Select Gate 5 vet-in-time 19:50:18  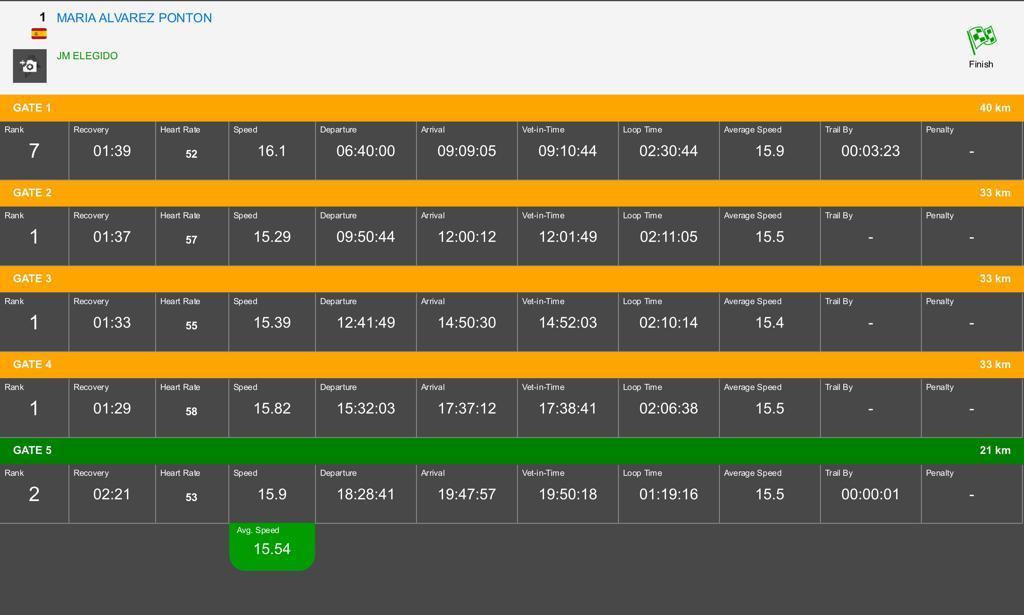point(567,494)
